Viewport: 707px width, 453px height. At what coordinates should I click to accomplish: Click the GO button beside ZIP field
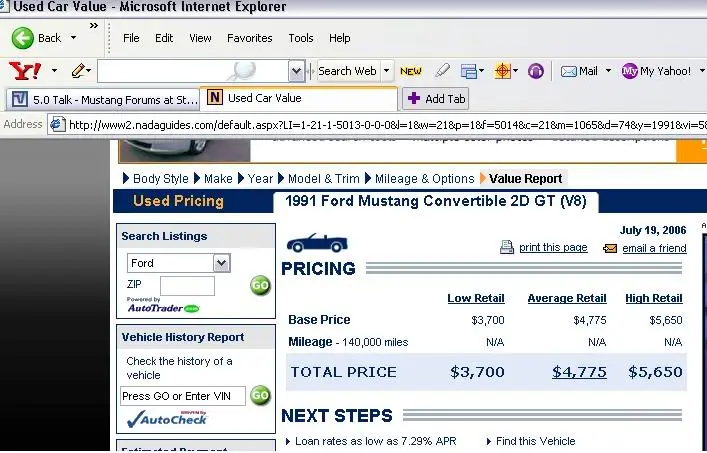click(260, 285)
